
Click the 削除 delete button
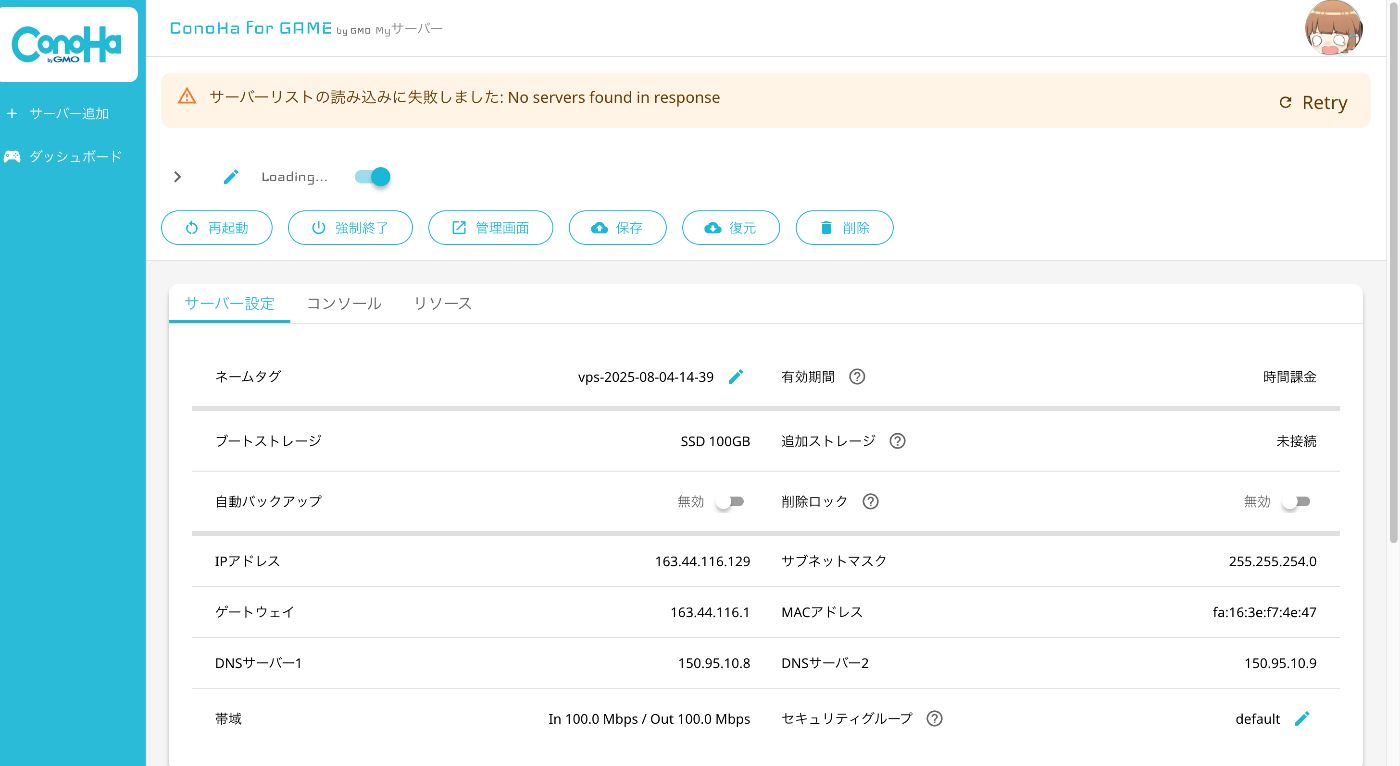point(845,228)
